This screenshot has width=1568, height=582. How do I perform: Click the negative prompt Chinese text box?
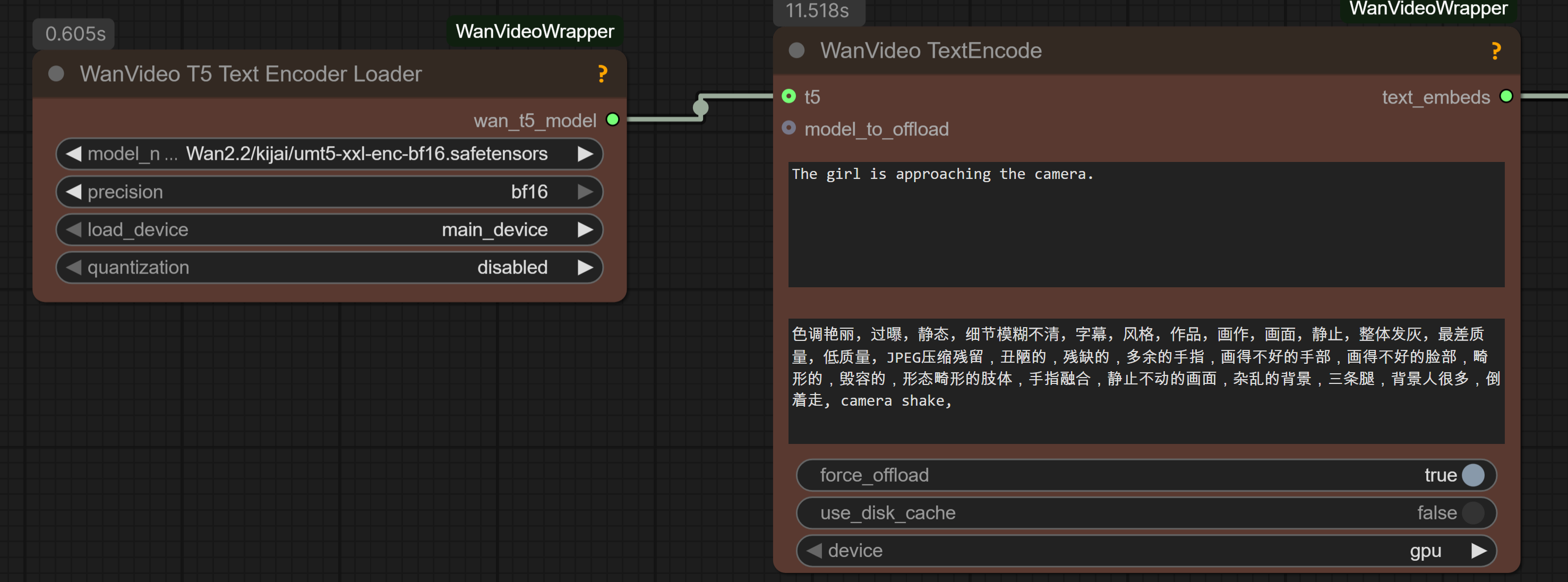point(1146,381)
